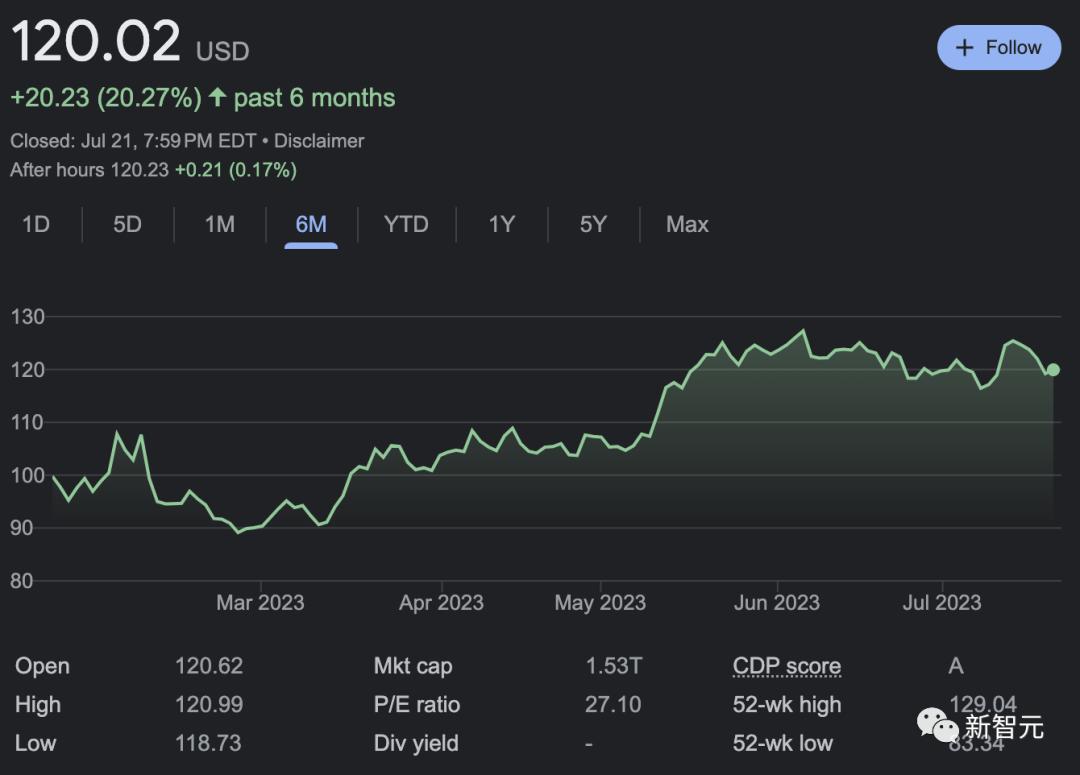Click the Mar 2023 axis label
This screenshot has width=1080, height=775.
point(260,602)
